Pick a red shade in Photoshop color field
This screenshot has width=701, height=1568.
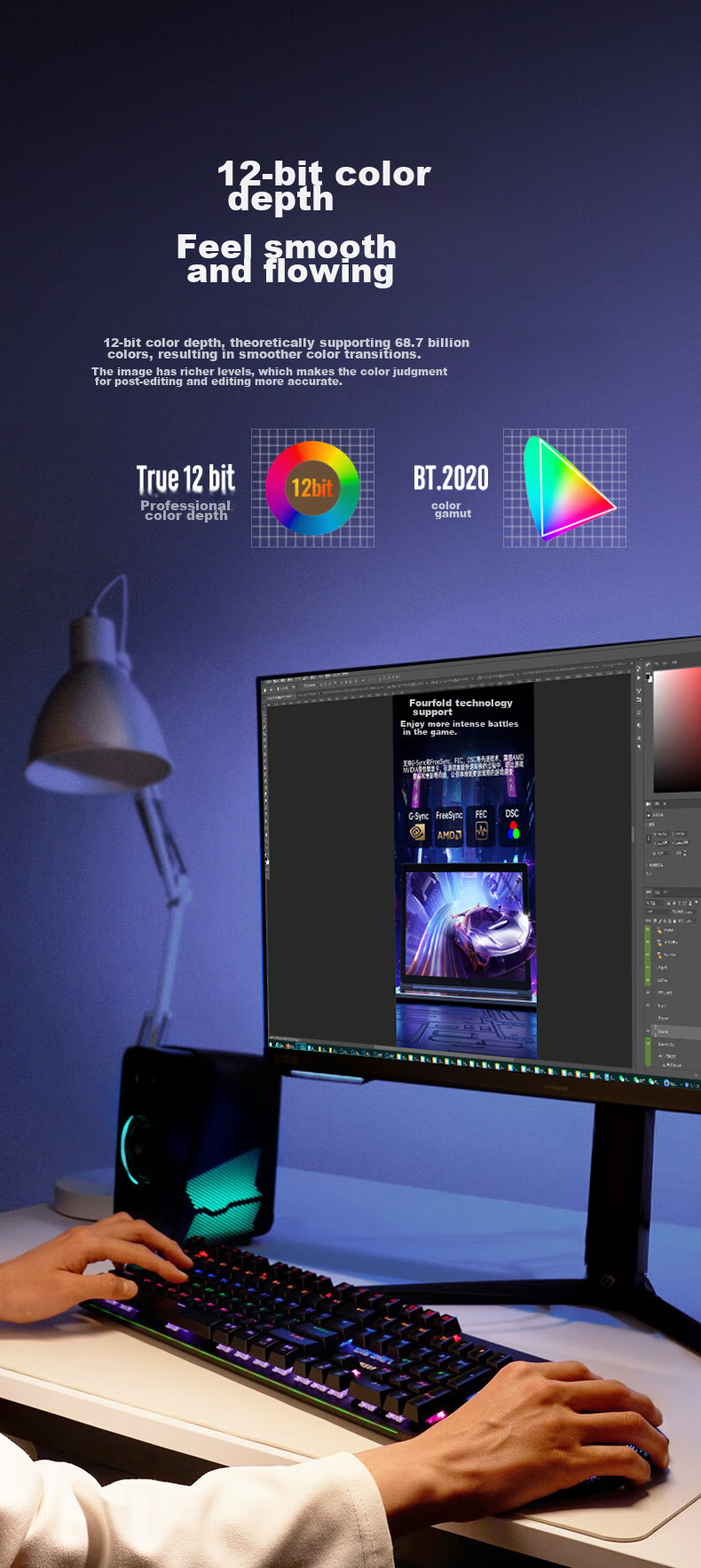(677, 729)
